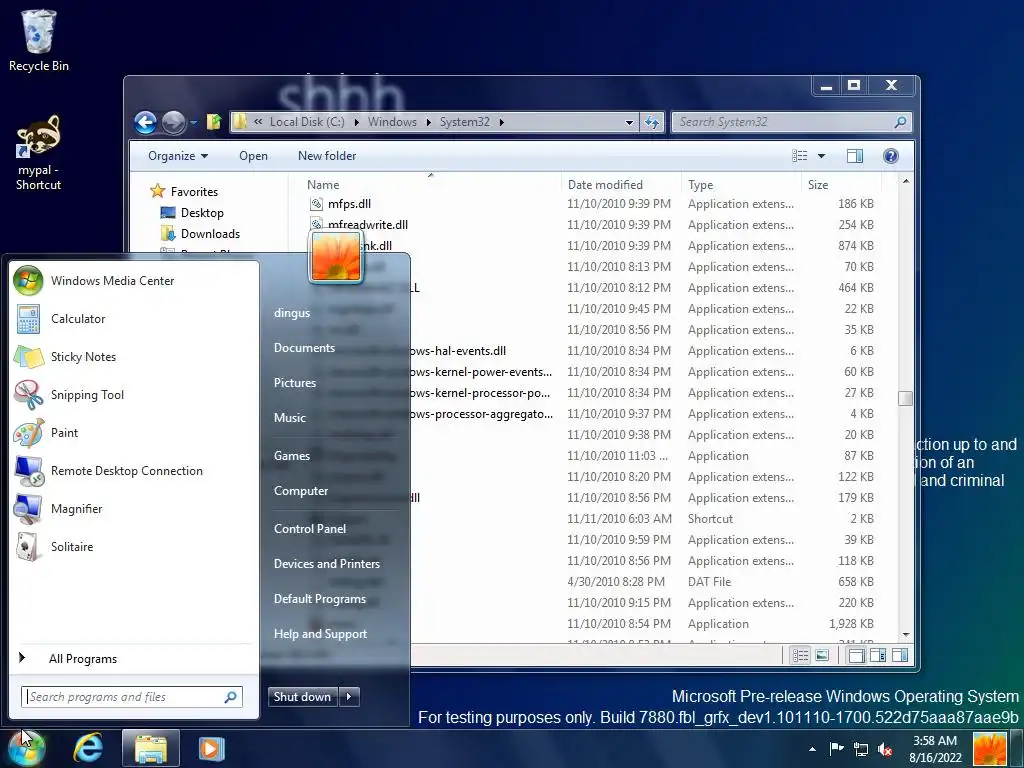Click the vertical scrollbar thumb in file list
The image size is (1024, 768).
click(905, 398)
